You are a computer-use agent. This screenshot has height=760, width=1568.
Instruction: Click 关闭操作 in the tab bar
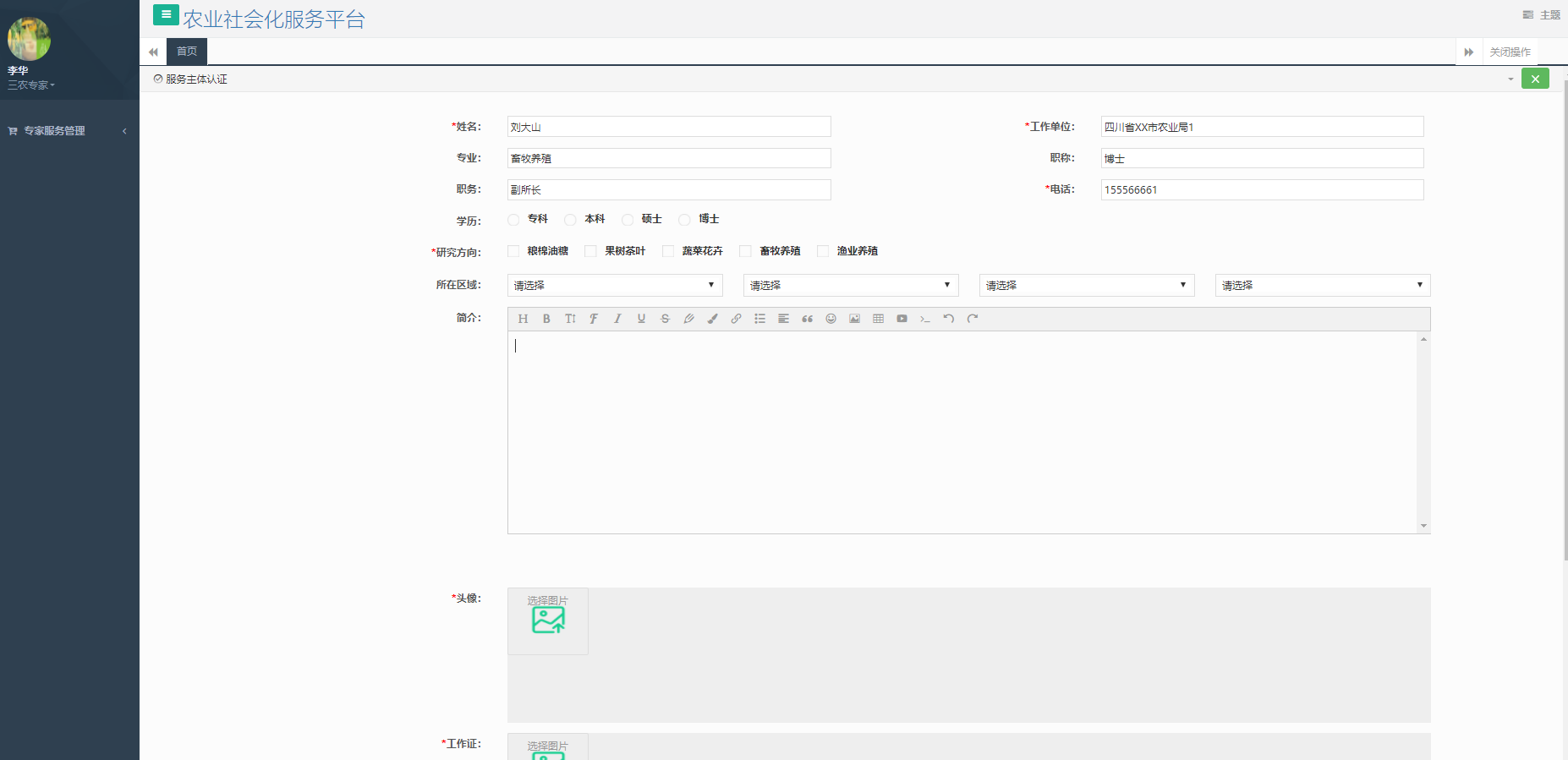point(1510,52)
